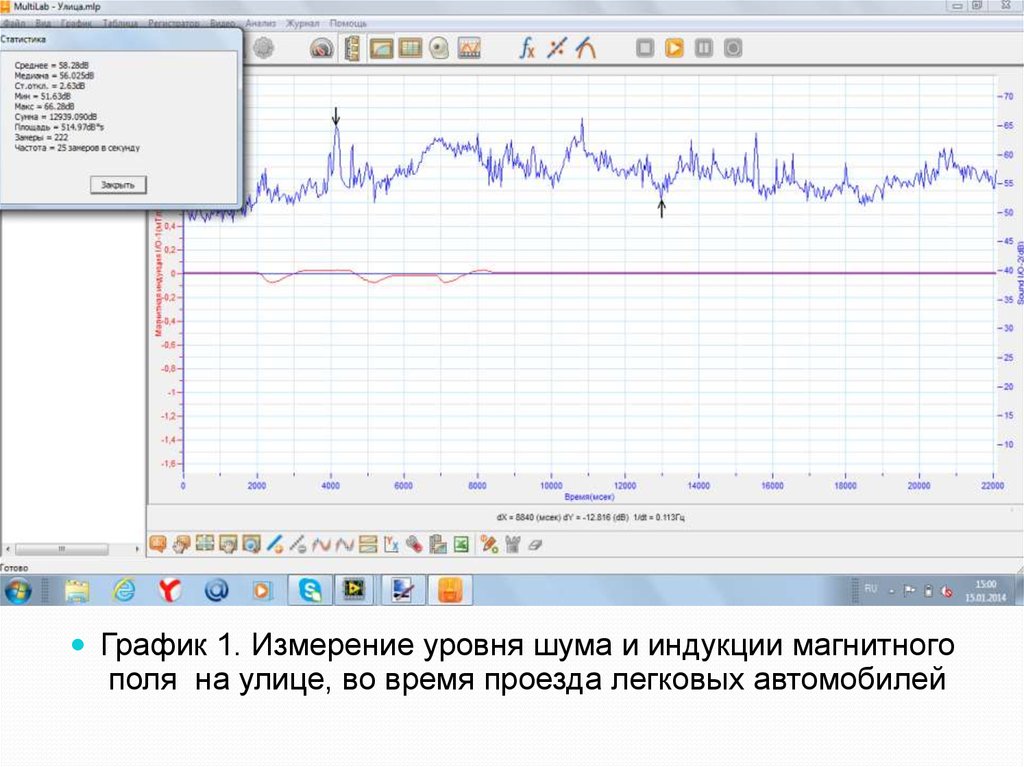Click the Excel export icon in graph toolbar
Viewport: 1024px width, 767px height.
(x=461, y=544)
